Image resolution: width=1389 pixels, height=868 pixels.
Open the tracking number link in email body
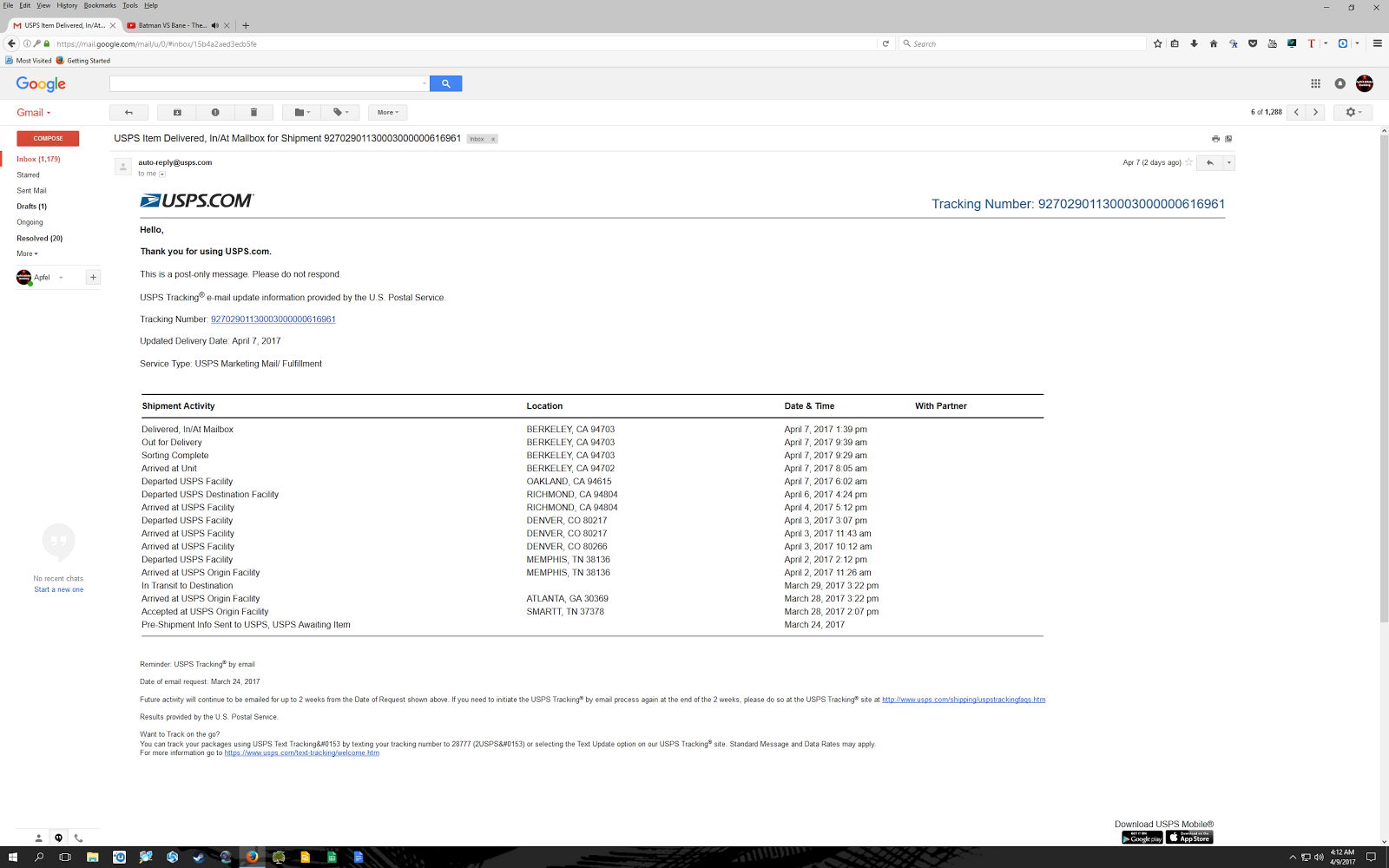coord(273,319)
